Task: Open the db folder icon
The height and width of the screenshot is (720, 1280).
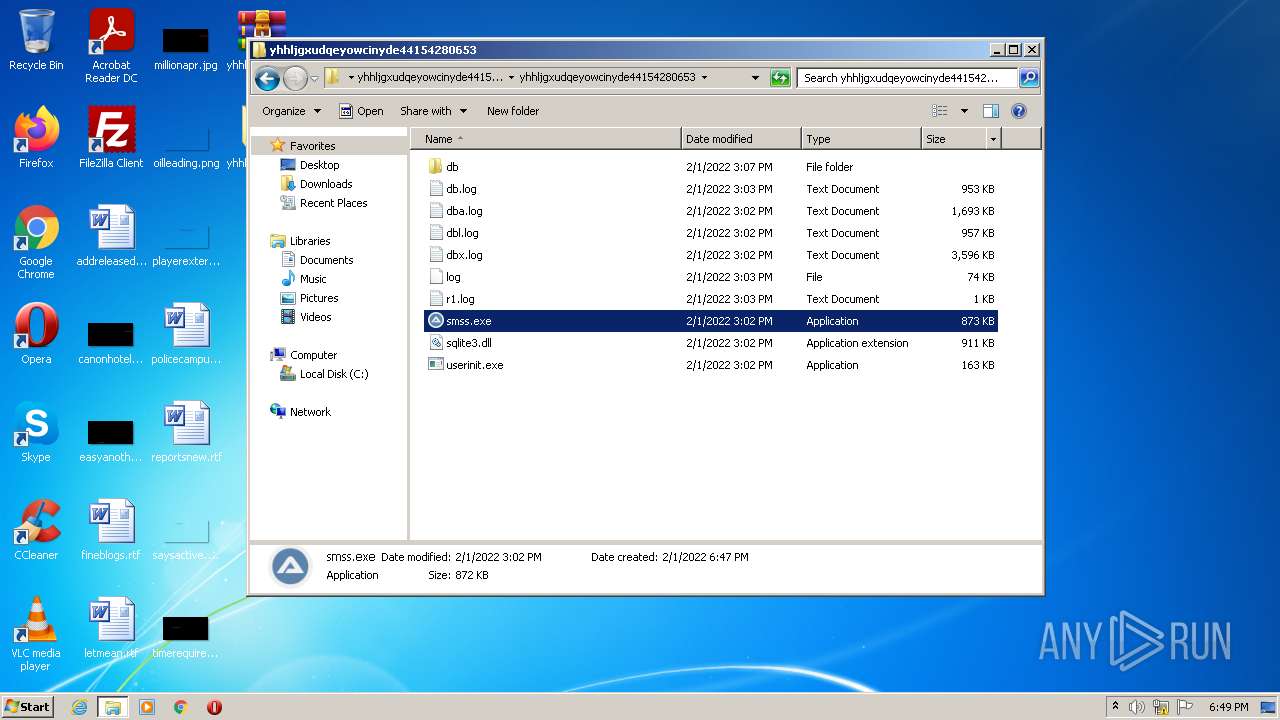Action: tap(435, 167)
